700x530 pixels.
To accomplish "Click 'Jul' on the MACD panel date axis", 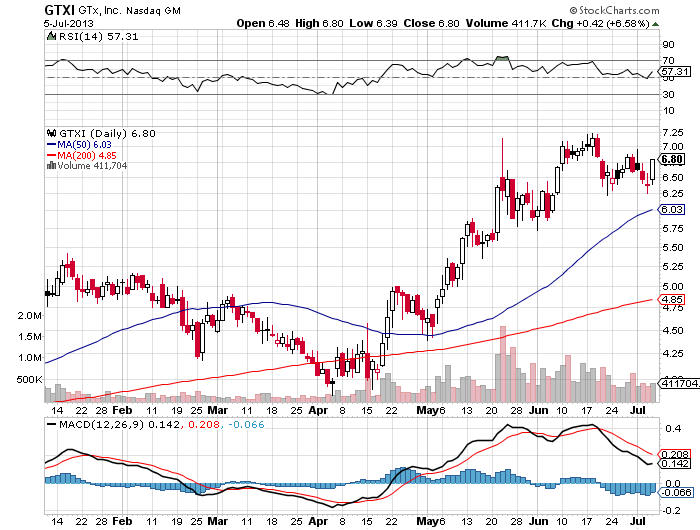I will tap(639, 521).
